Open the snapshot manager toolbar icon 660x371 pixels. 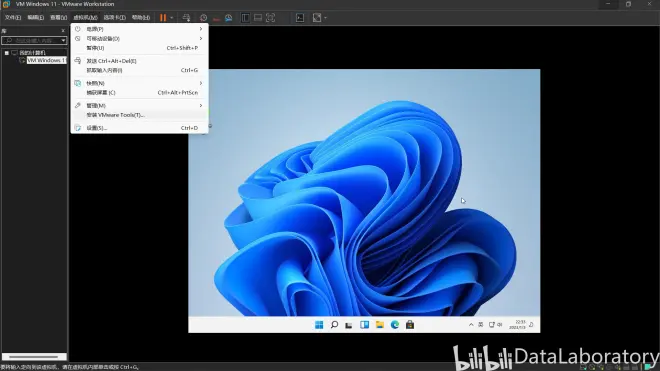pos(229,18)
